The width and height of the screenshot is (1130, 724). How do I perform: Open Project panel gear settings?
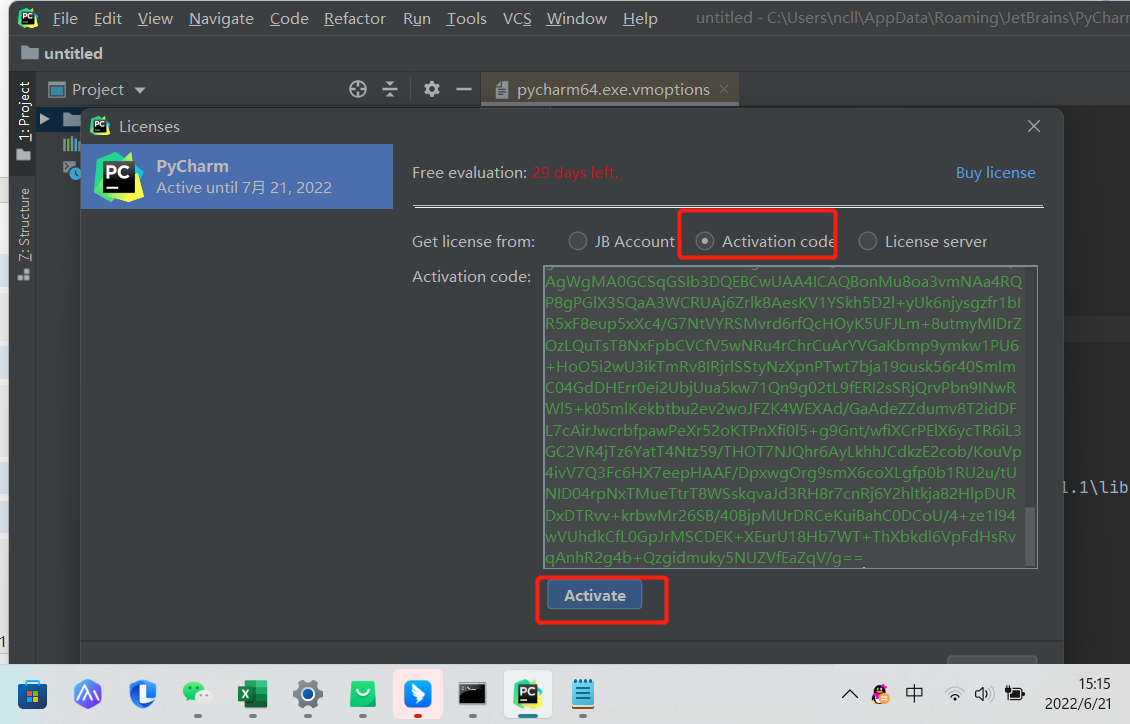pyautogui.click(x=432, y=89)
